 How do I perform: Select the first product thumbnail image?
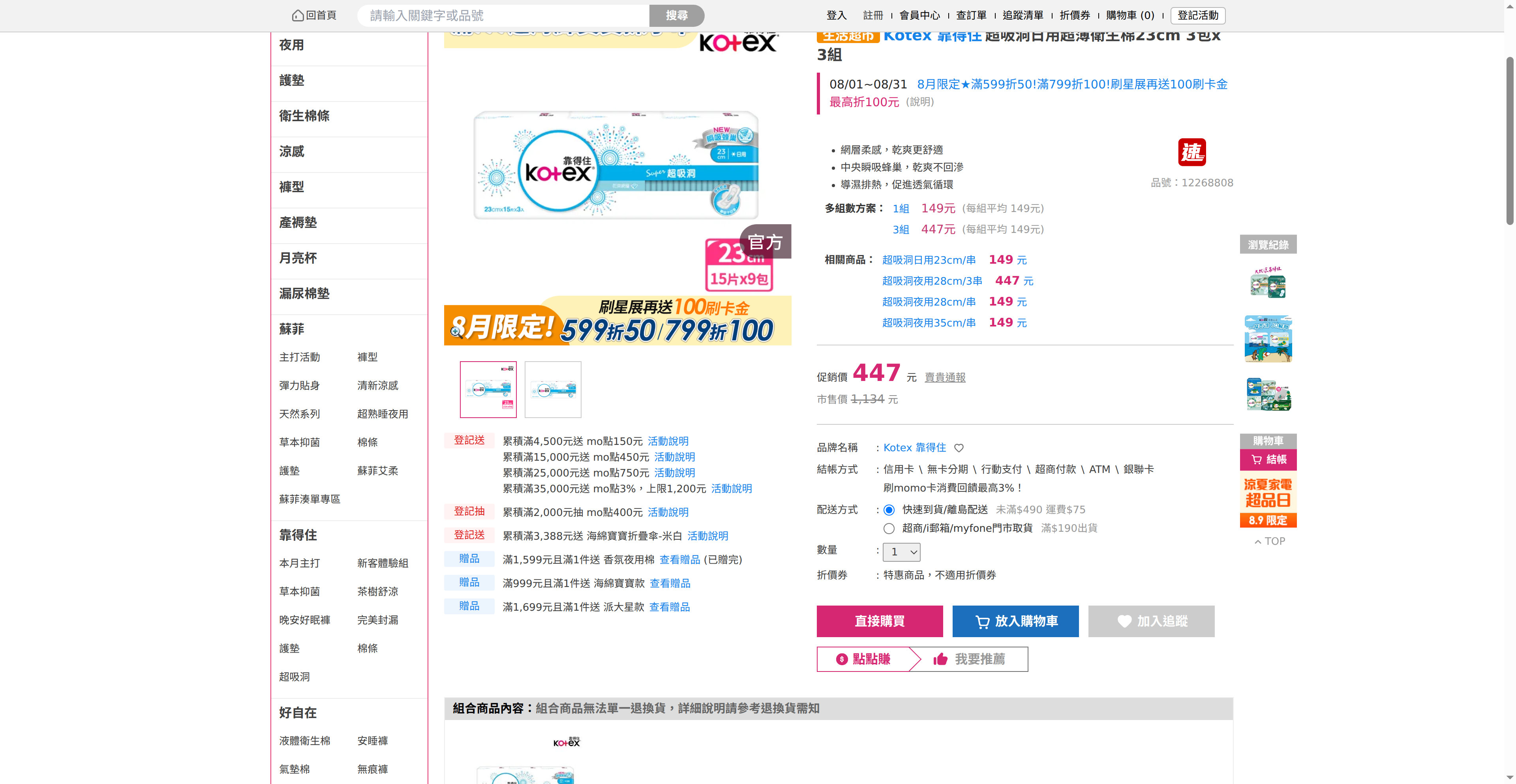[x=488, y=390]
